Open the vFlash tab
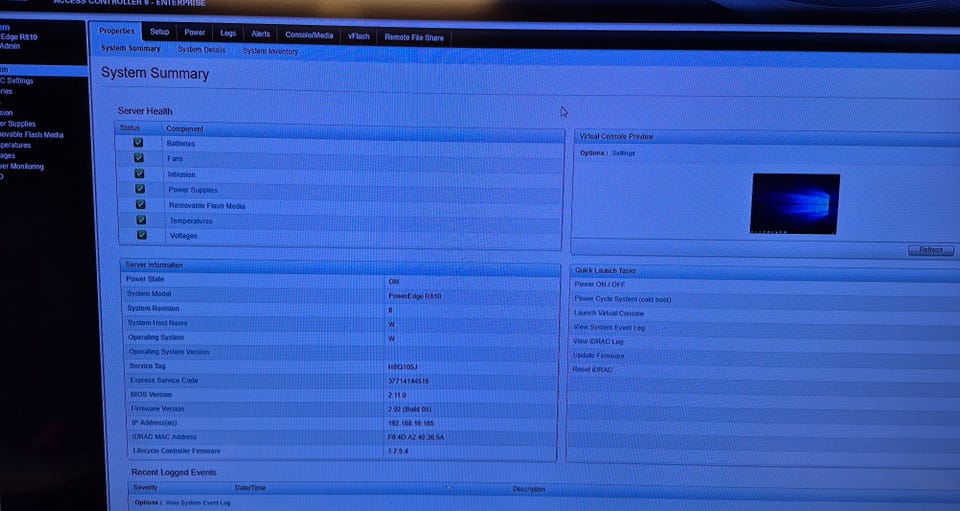The width and height of the screenshot is (960, 511). click(359, 37)
